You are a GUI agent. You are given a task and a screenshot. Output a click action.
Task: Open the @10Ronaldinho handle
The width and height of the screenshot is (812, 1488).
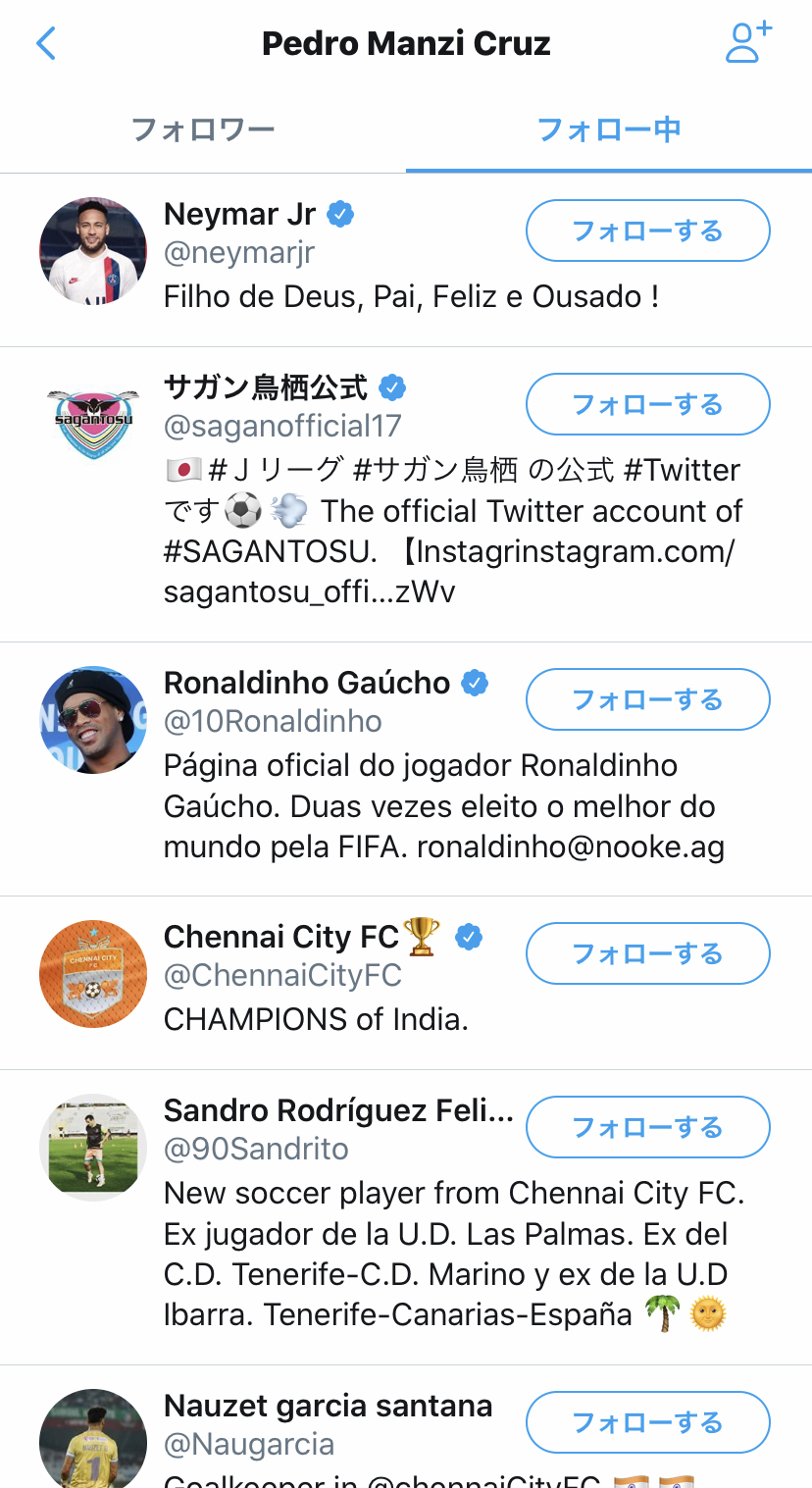tap(273, 722)
